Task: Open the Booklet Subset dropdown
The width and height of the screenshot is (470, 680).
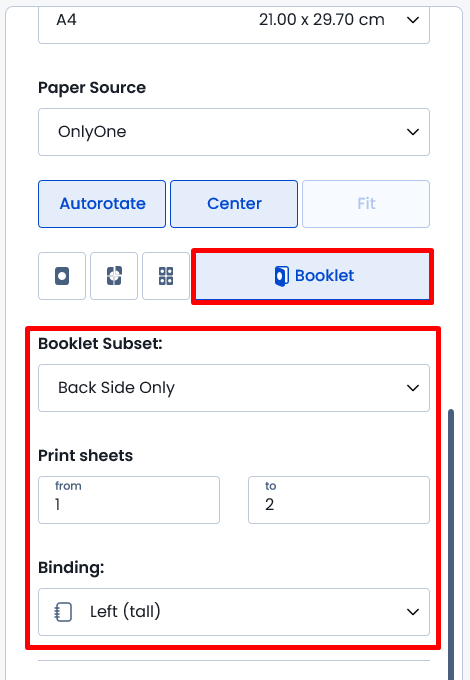Action: coord(234,388)
